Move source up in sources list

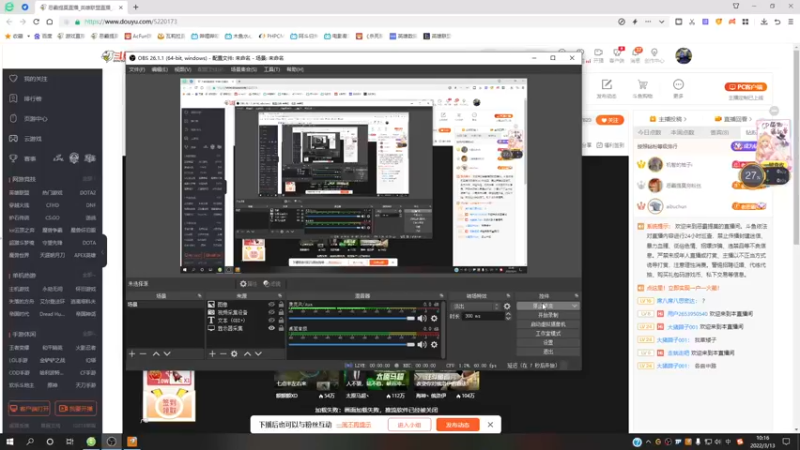(x=247, y=354)
